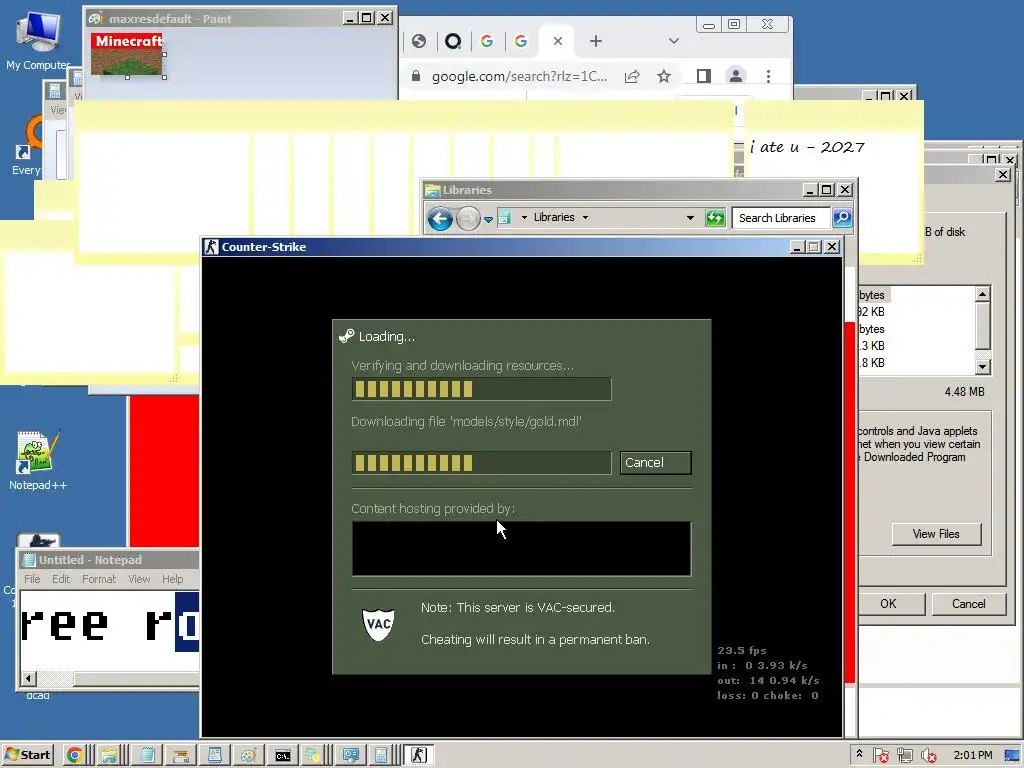Image resolution: width=1024 pixels, height=768 pixels.
Task: Open Start menu
Action: (x=27, y=755)
